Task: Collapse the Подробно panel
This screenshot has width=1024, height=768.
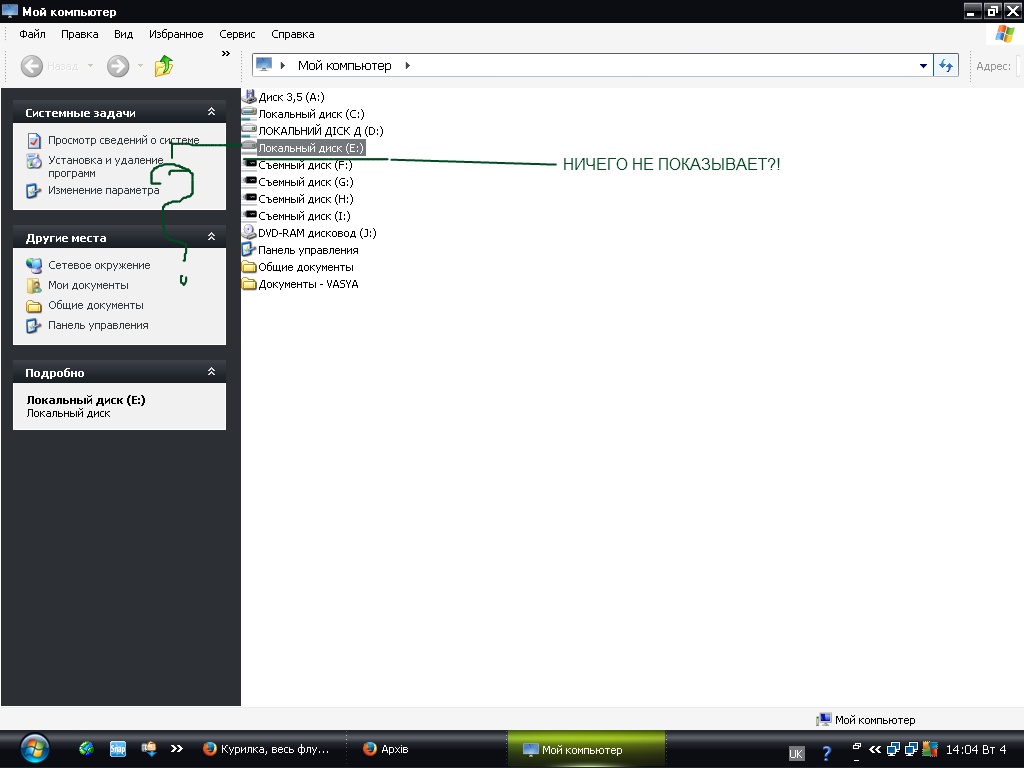Action: [x=212, y=372]
